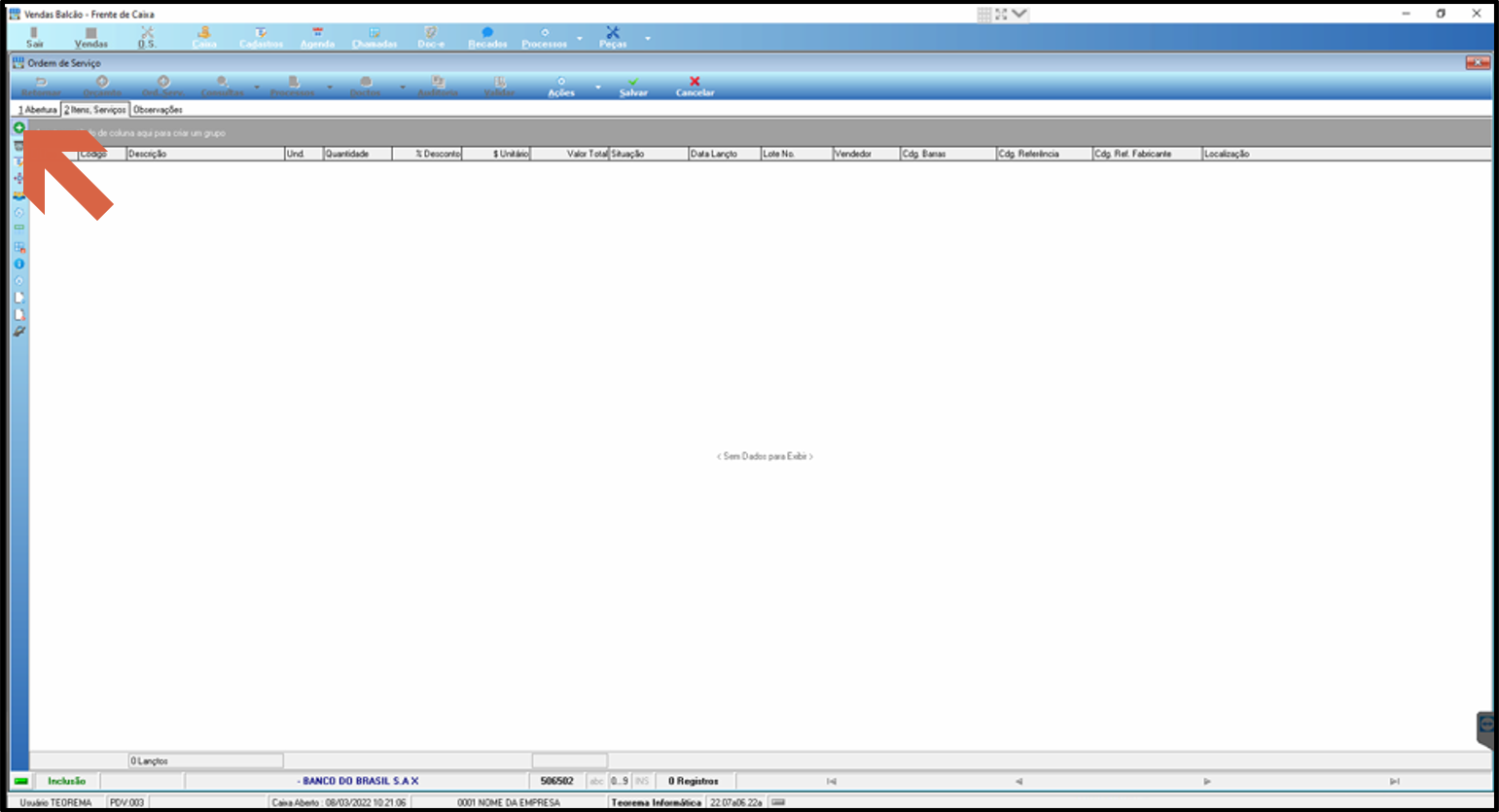Expand Consultas dropdown arrow
1499x812 pixels.
click(257, 88)
